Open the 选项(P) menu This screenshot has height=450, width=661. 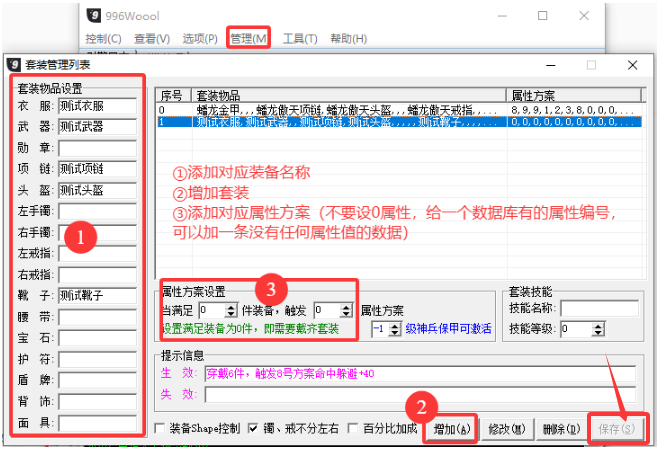200,38
